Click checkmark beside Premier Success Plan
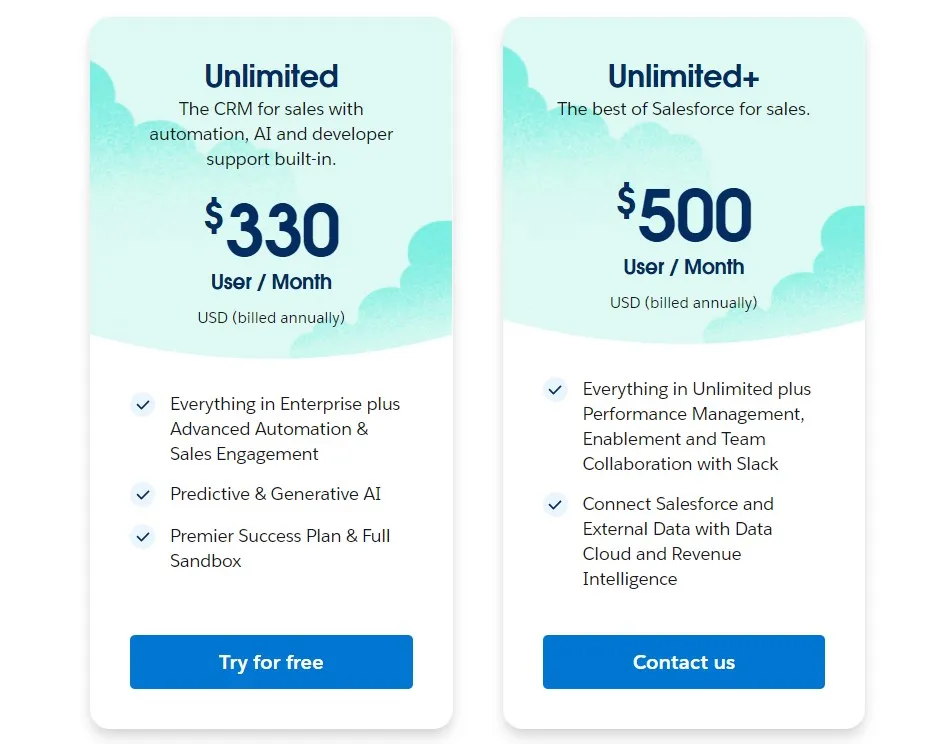 click(142, 536)
